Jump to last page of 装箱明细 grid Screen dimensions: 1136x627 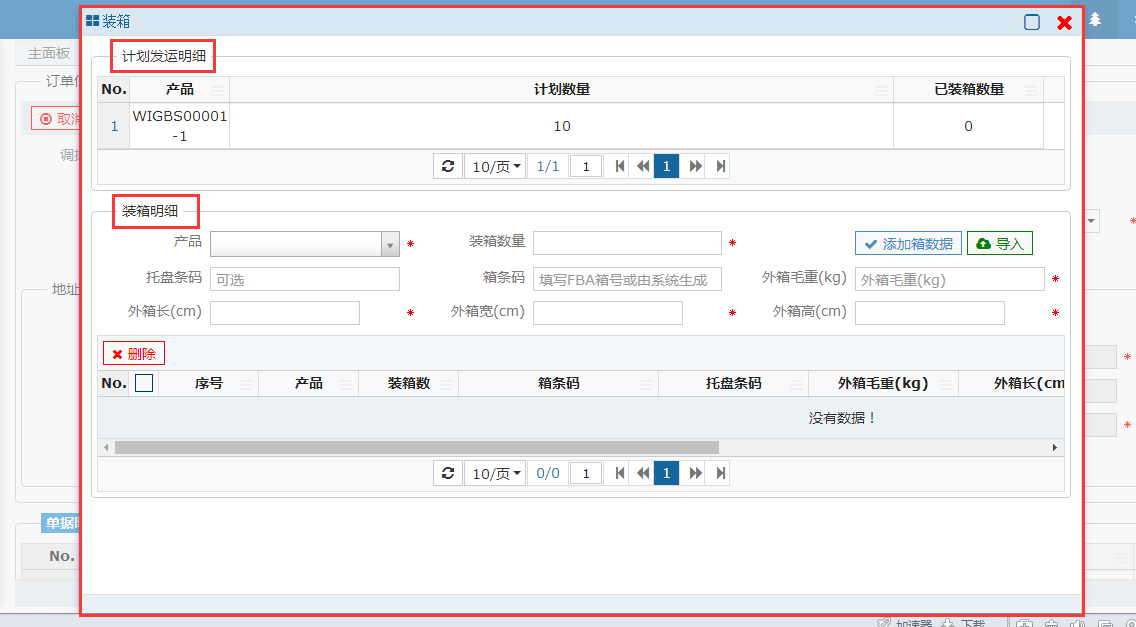(720, 473)
